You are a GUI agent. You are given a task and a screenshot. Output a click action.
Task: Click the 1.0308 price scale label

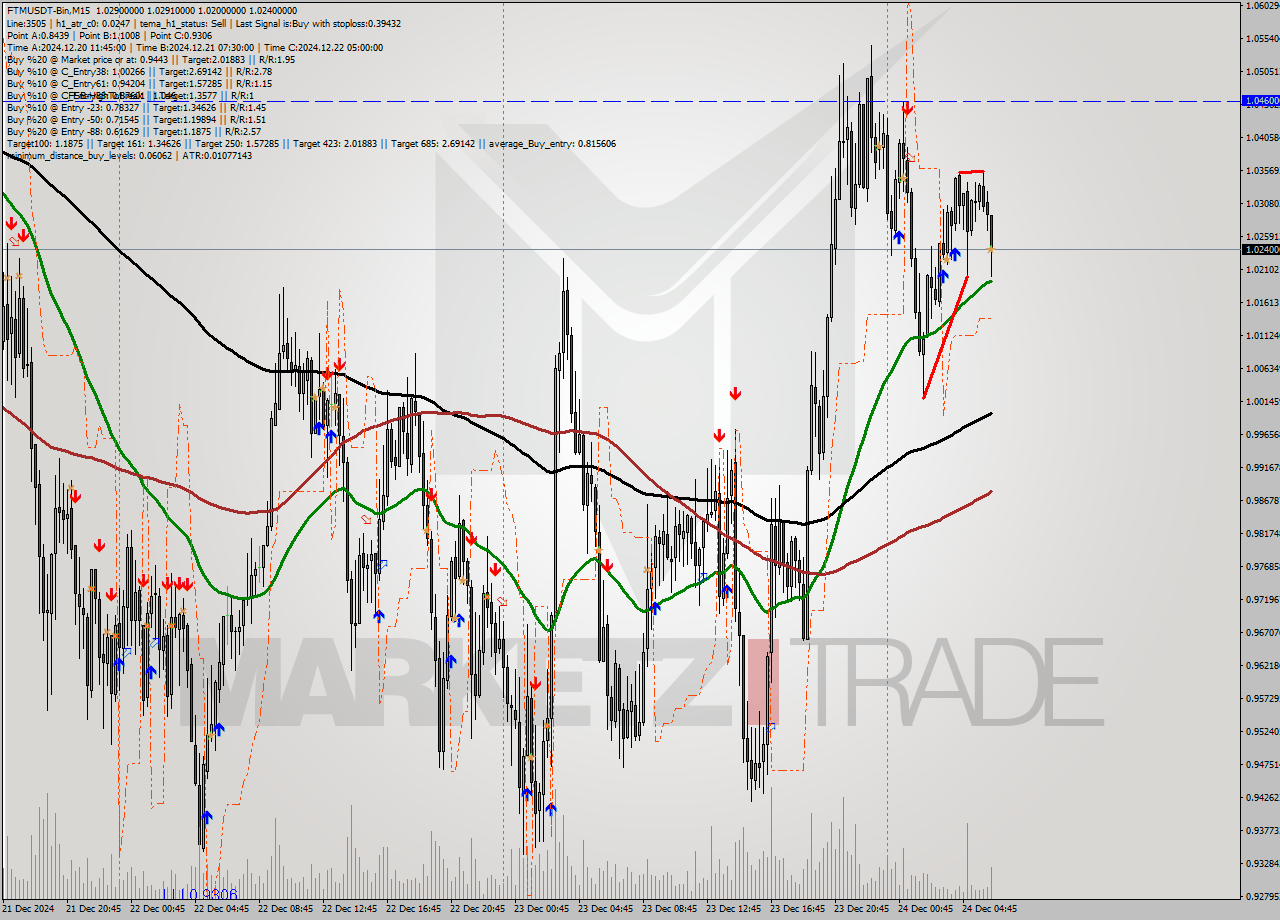[1262, 203]
